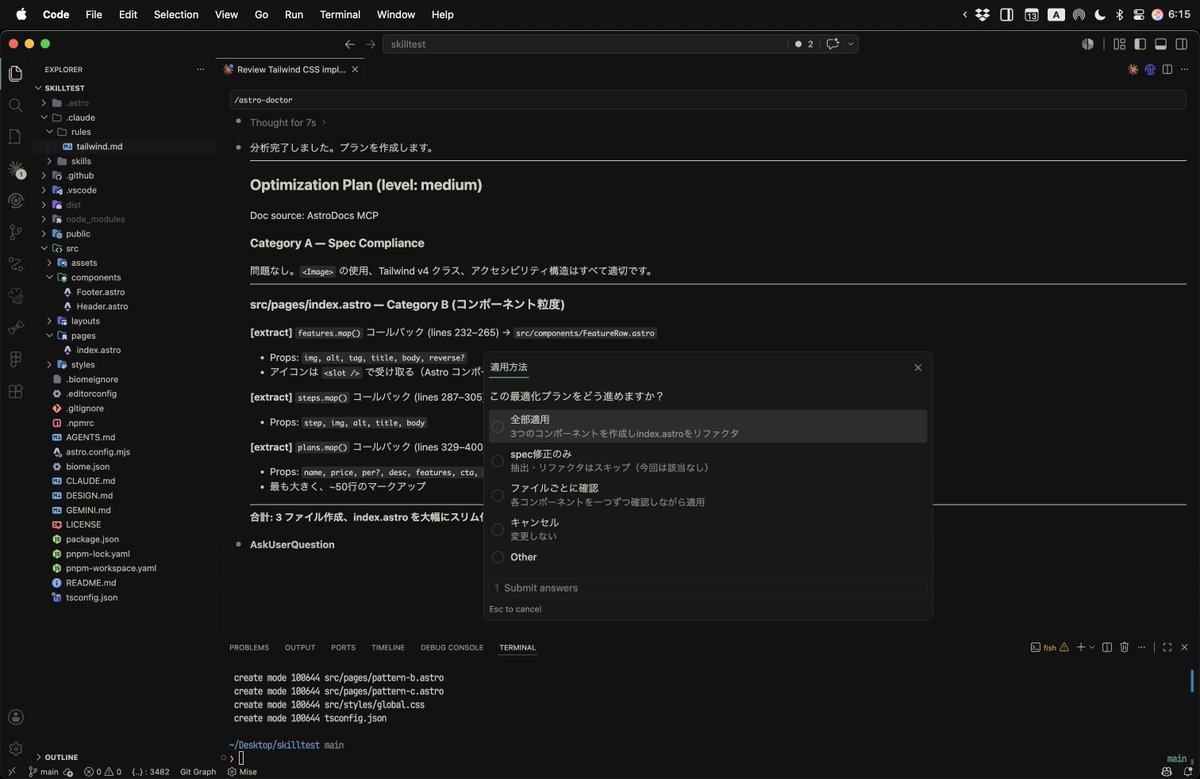1200x779 pixels.
Task: Close the bottom panel with X
Action: (x=1184, y=647)
